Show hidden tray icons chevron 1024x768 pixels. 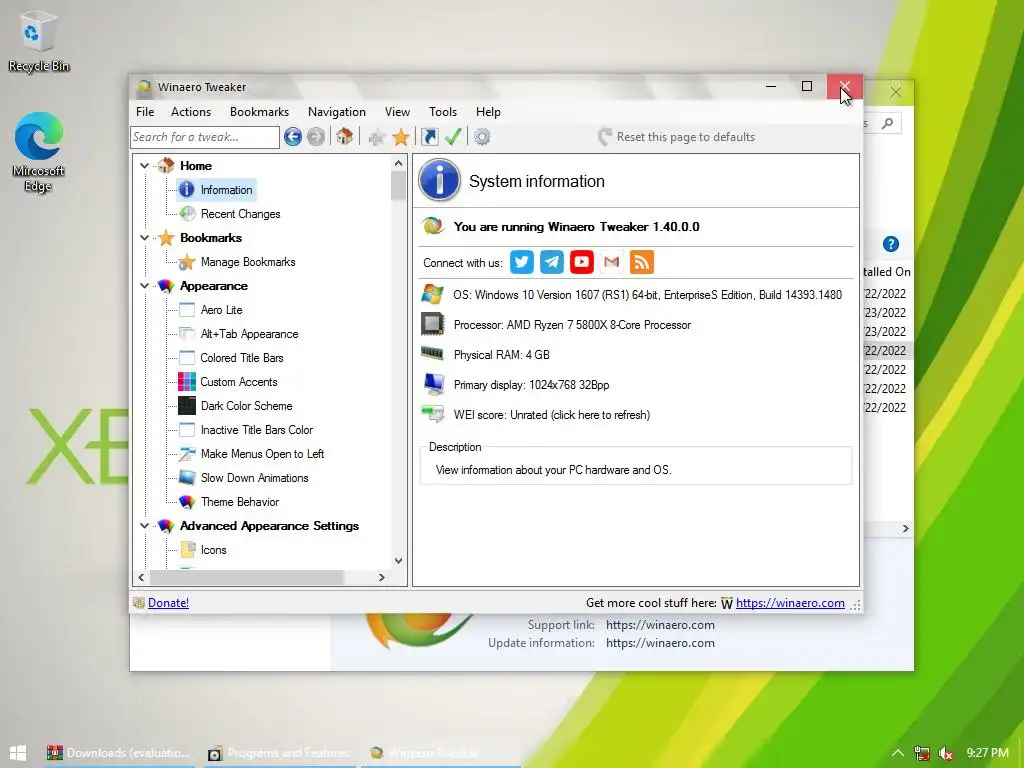coord(898,753)
